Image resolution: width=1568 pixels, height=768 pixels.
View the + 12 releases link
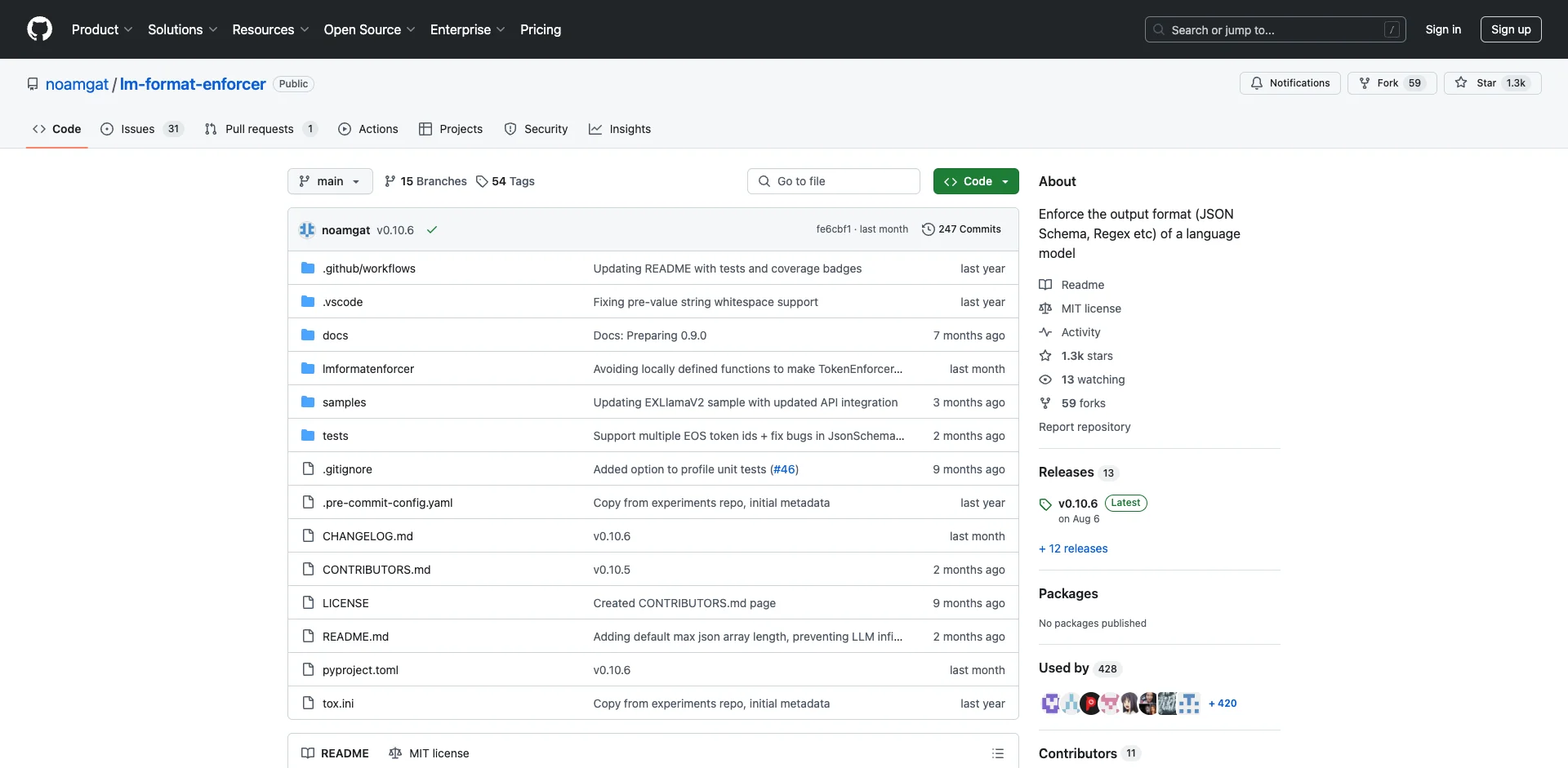pyautogui.click(x=1073, y=548)
